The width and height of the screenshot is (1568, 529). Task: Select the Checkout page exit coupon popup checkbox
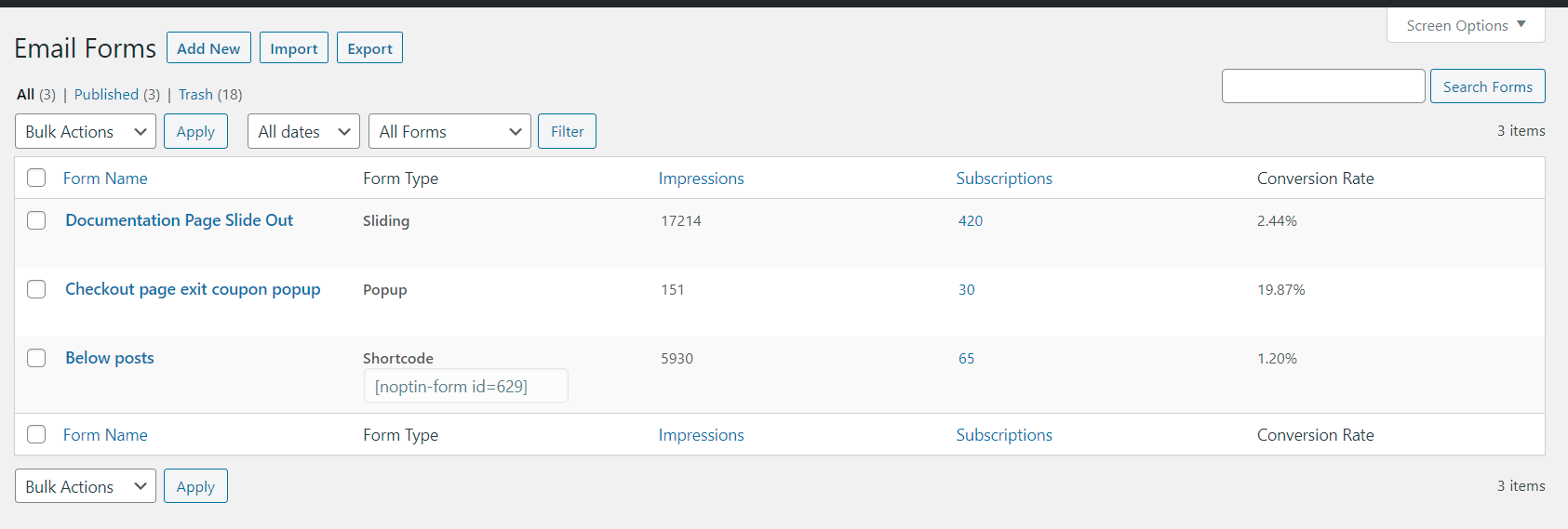(x=36, y=289)
